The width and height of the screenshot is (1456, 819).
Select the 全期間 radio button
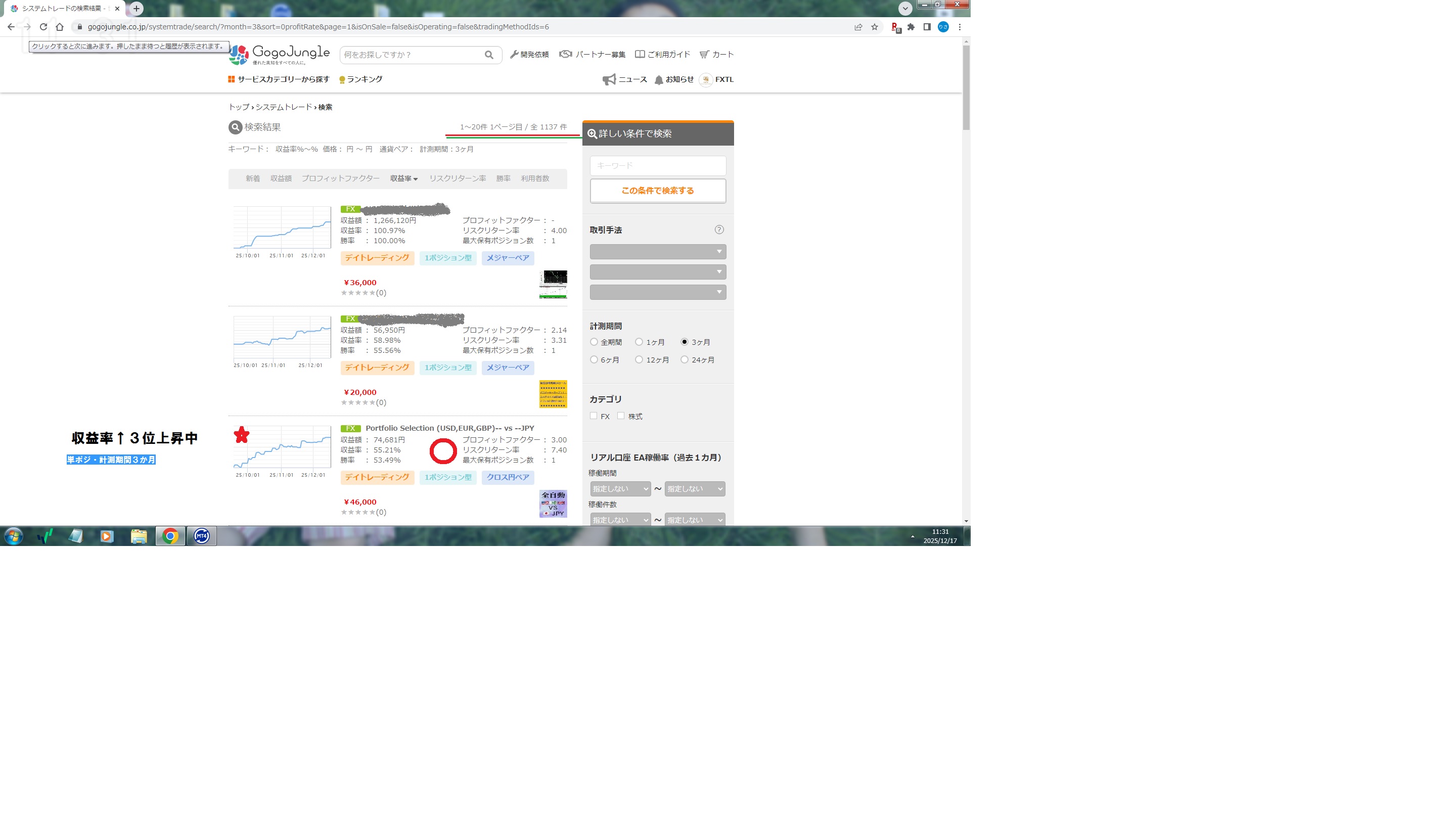coord(594,342)
